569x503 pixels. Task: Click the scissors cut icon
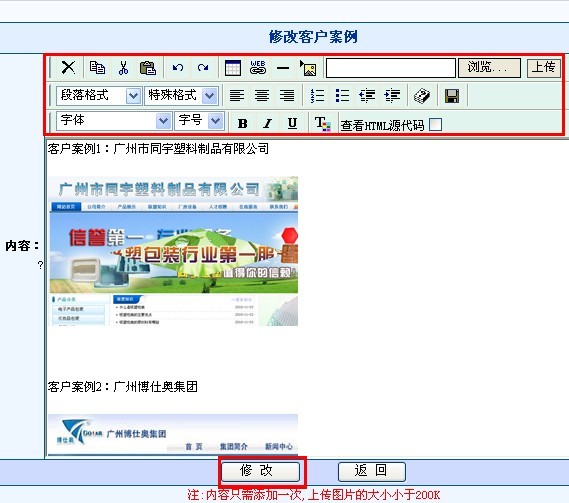(123, 68)
